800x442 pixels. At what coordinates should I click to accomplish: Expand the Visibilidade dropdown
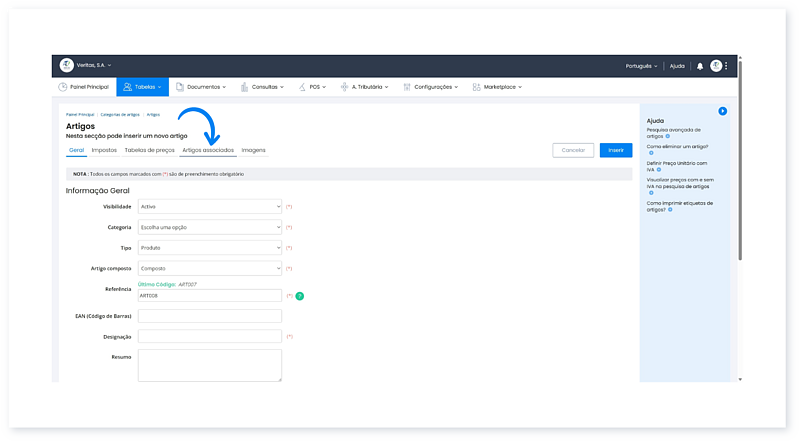tap(210, 207)
